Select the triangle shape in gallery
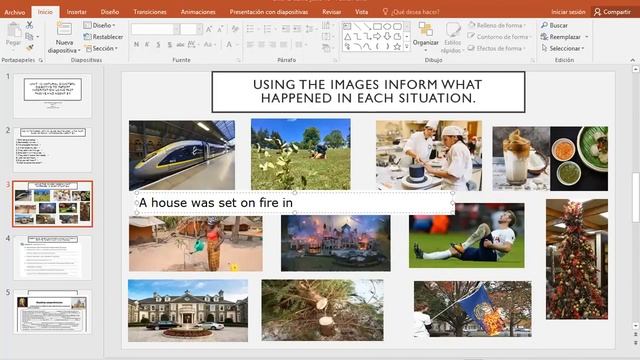This screenshot has height=360, width=640. coord(347,37)
